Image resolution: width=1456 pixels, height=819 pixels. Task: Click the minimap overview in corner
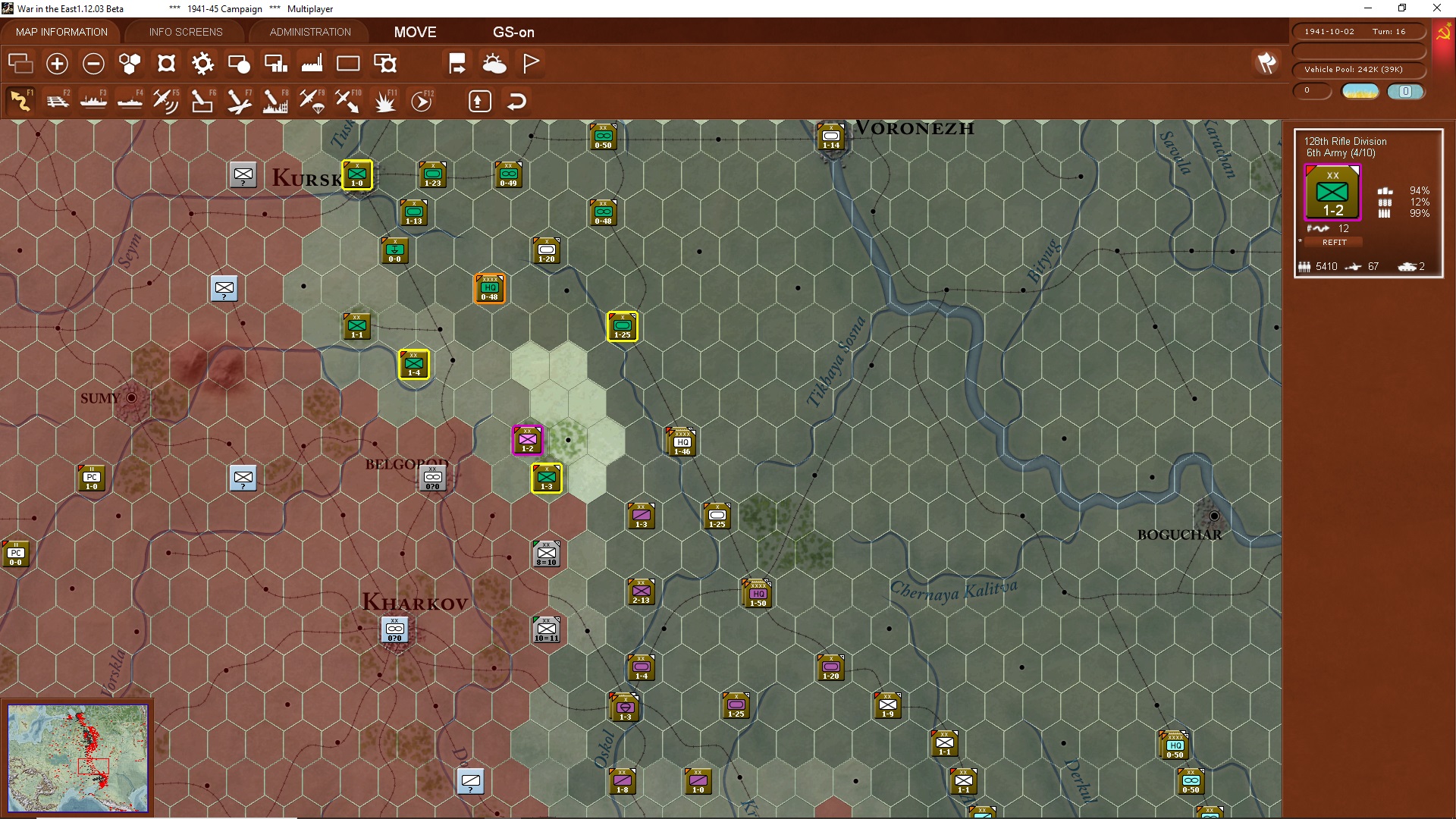point(77,758)
